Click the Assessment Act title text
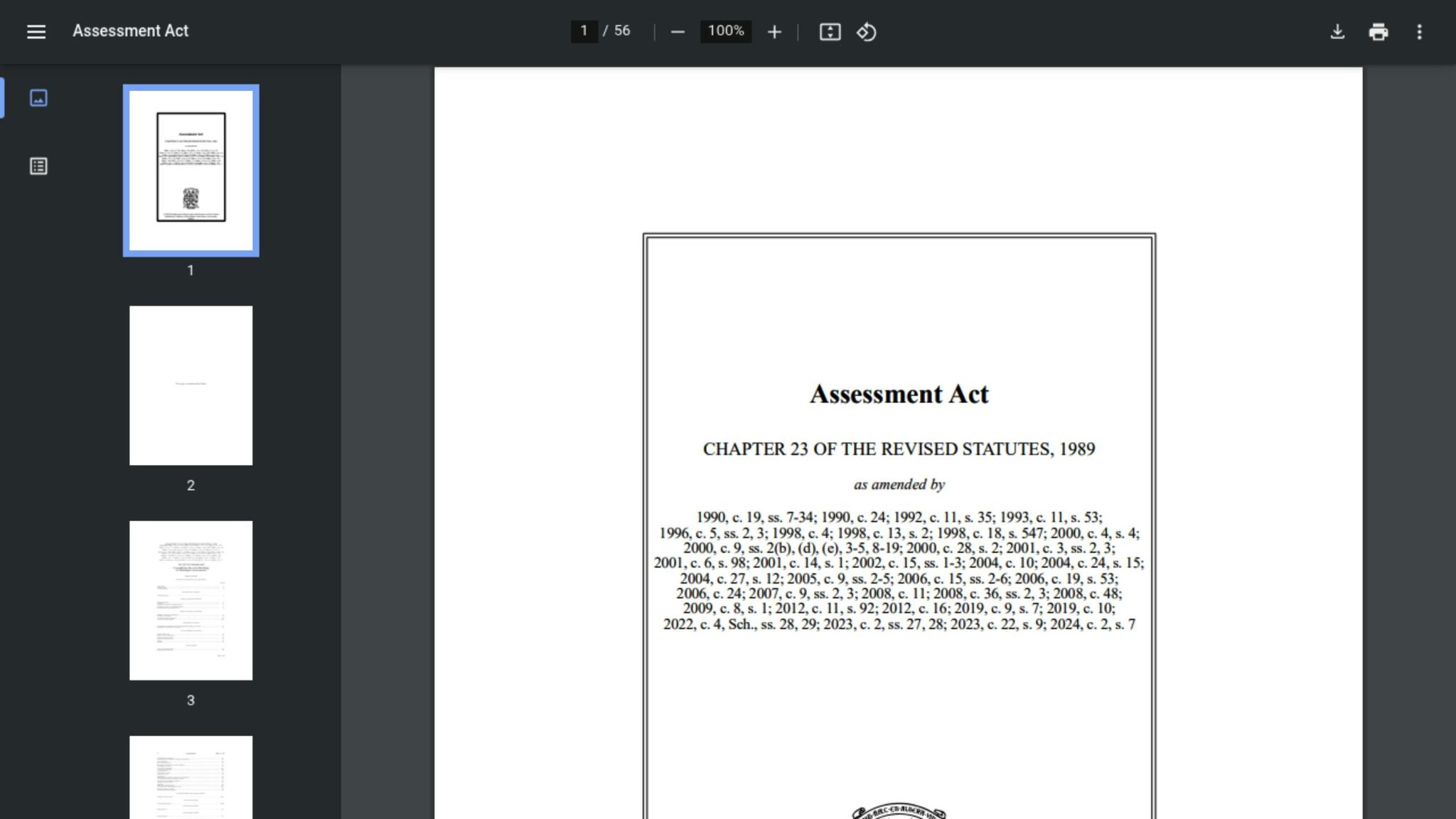 coord(129,31)
